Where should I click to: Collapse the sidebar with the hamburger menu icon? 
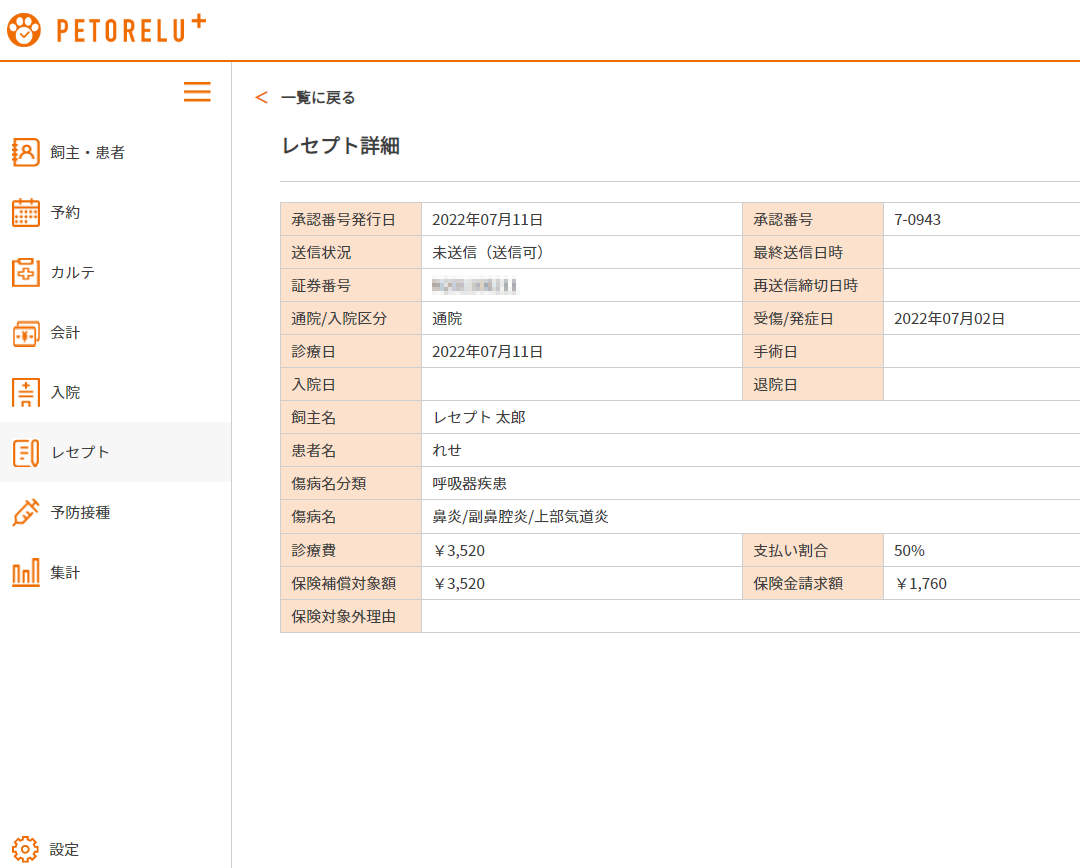pos(197,92)
